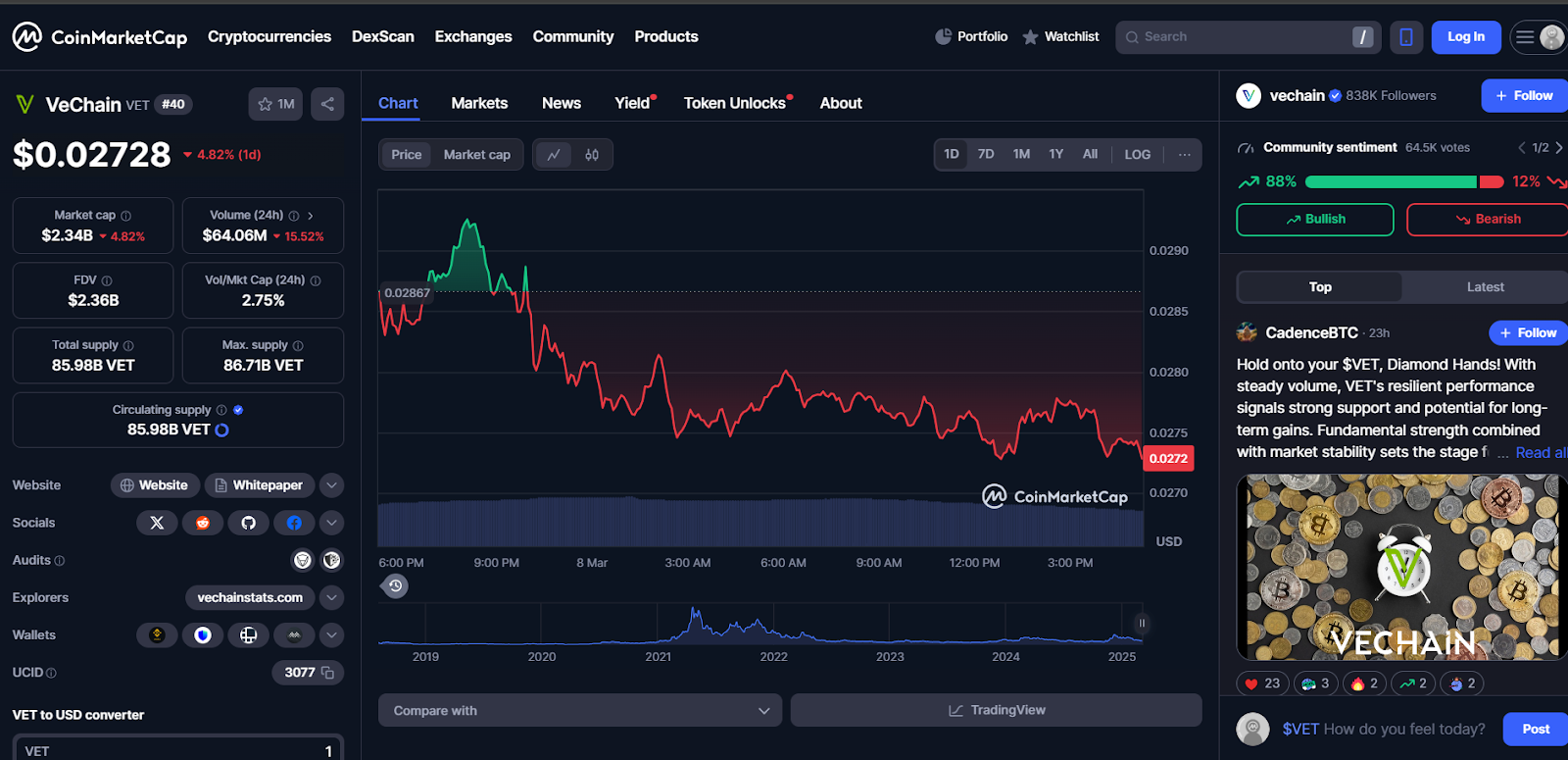Screen dimensions: 1568x760
Task: Expand the Explorers list chevron
Action: pyautogui.click(x=332, y=597)
